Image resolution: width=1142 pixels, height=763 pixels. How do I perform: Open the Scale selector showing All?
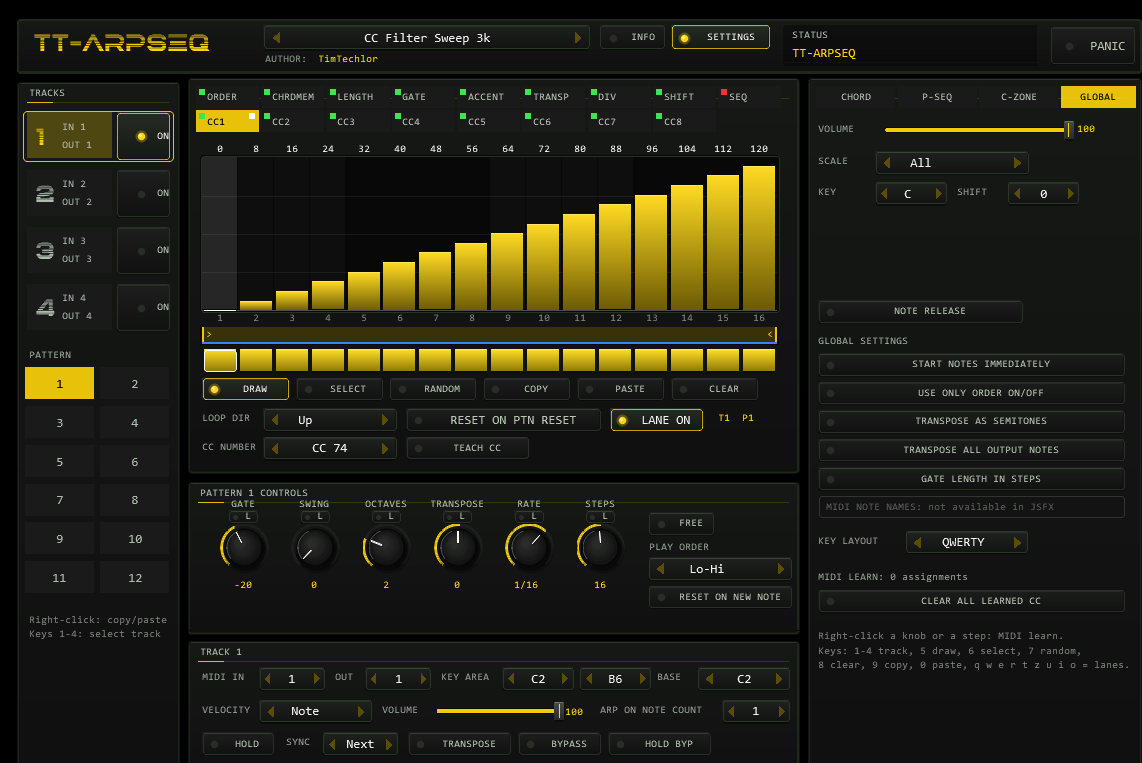tap(952, 162)
